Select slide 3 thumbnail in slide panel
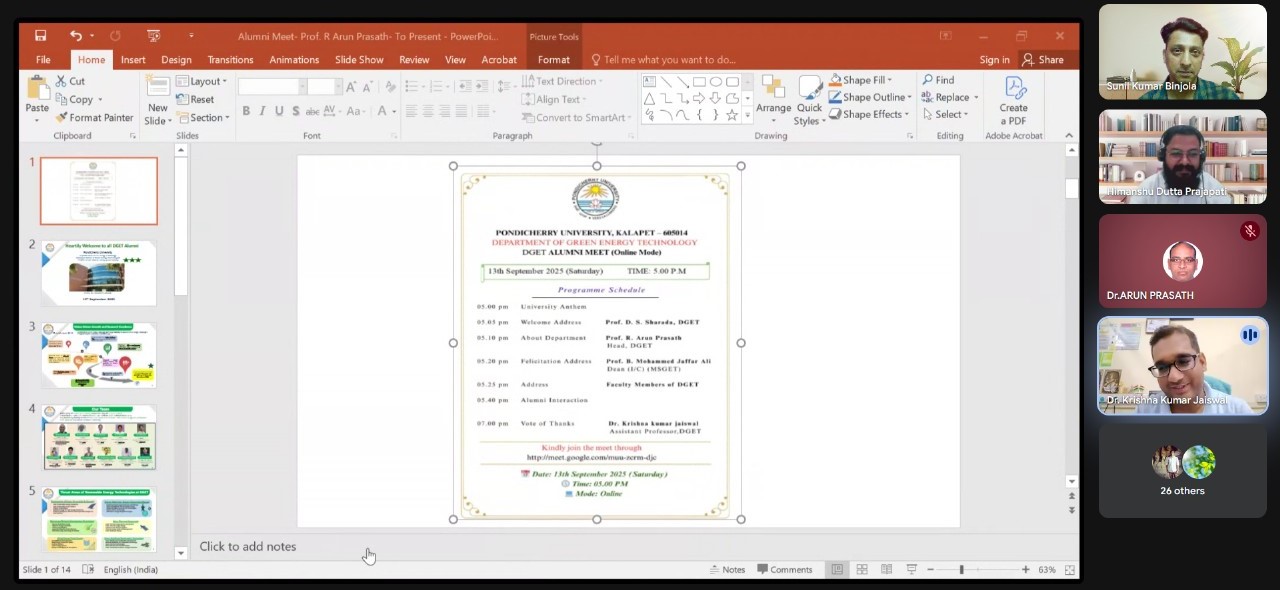Image resolution: width=1280 pixels, height=590 pixels. click(99, 356)
